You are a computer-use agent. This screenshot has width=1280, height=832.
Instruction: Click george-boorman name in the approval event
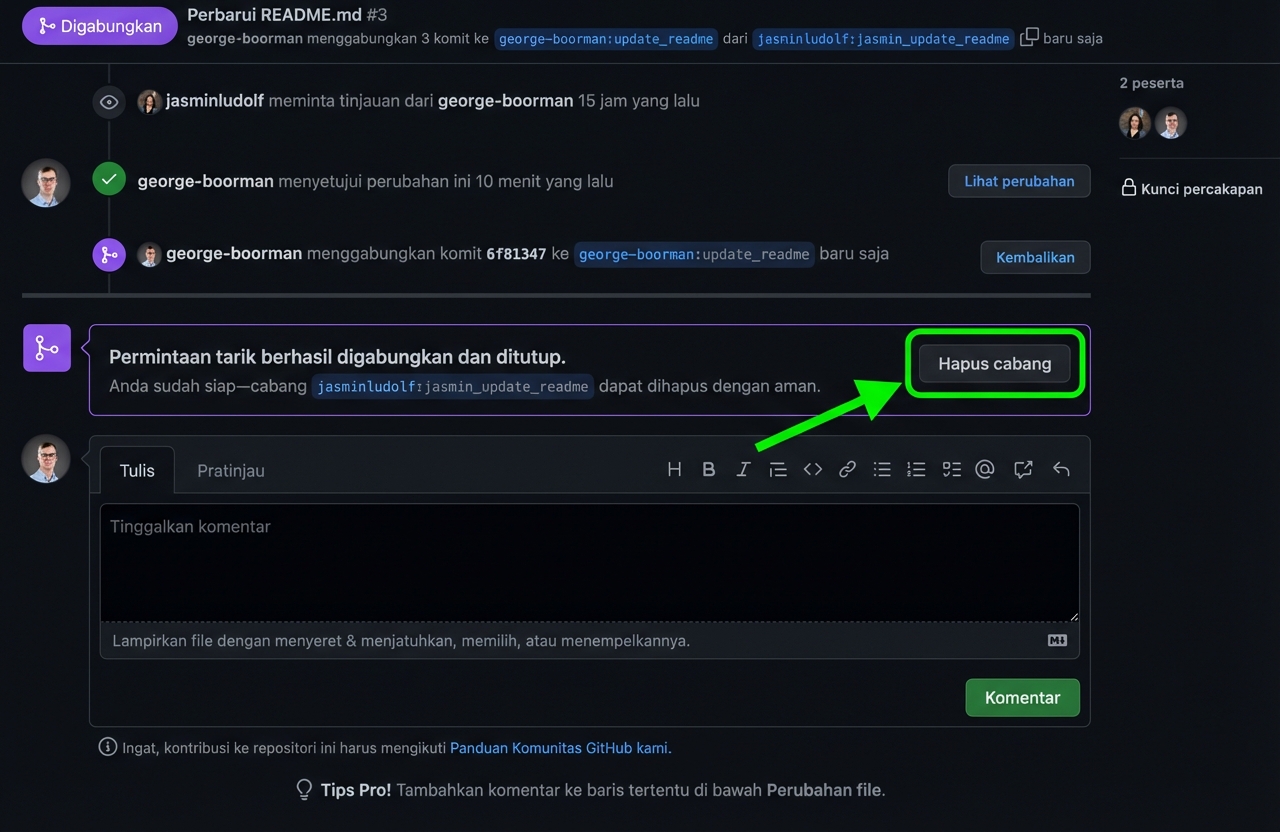[x=205, y=181]
